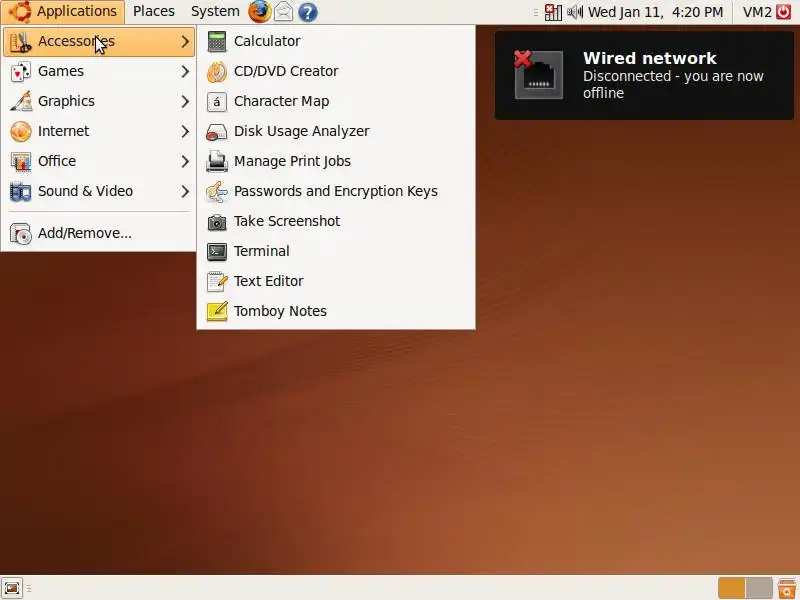Screen dimensions: 800x600
Task: Click the disconnected network tray icon
Action: pyautogui.click(x=553, y=12)
